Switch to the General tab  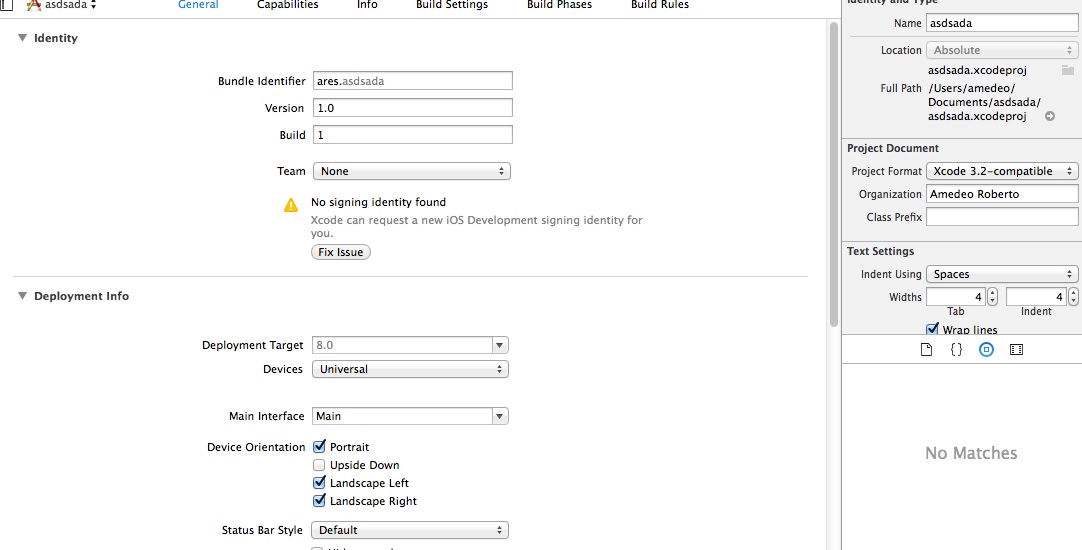tap(198, 5)
